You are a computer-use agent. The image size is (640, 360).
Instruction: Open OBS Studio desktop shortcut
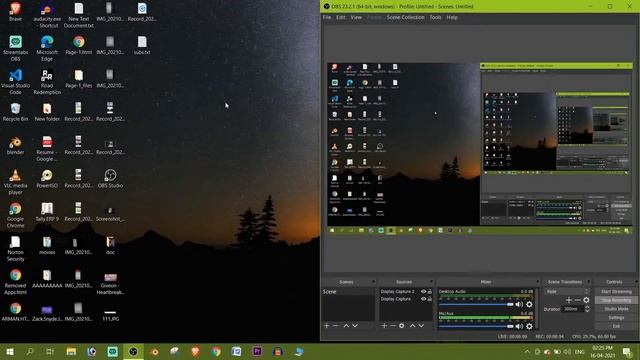(x=110, y=179)
